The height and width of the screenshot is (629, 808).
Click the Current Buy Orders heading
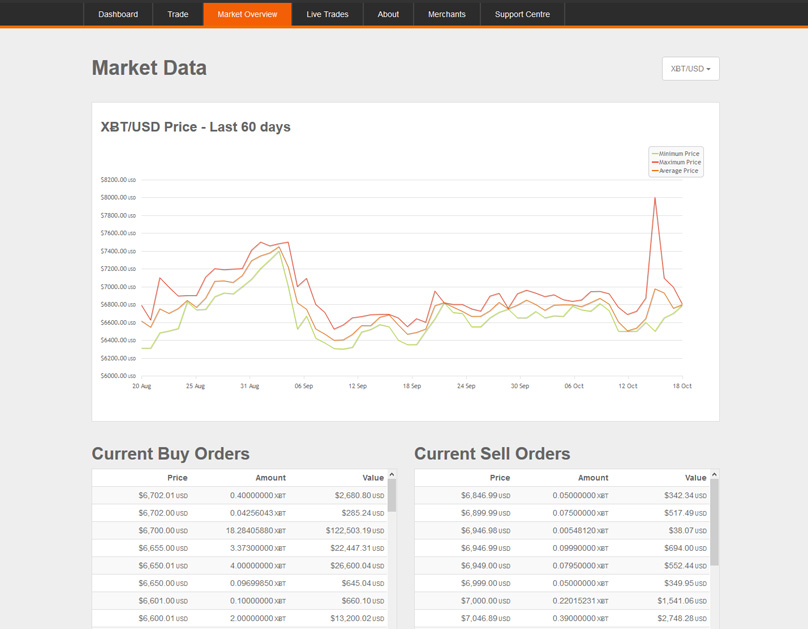(171, 453)
